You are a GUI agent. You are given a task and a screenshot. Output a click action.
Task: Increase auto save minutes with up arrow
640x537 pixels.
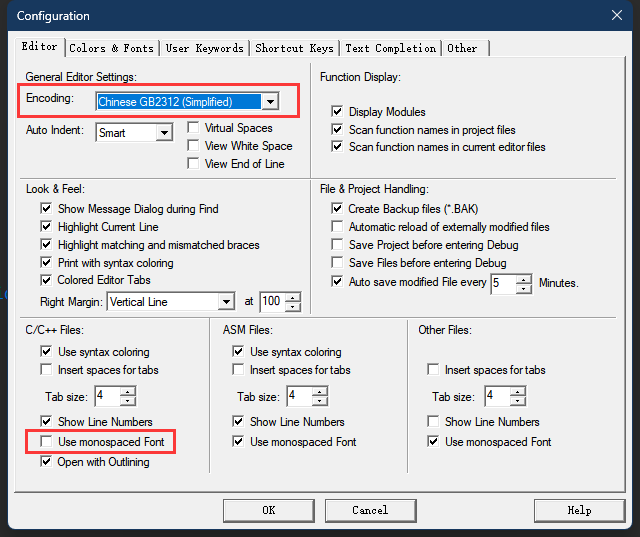pos(524,279)
